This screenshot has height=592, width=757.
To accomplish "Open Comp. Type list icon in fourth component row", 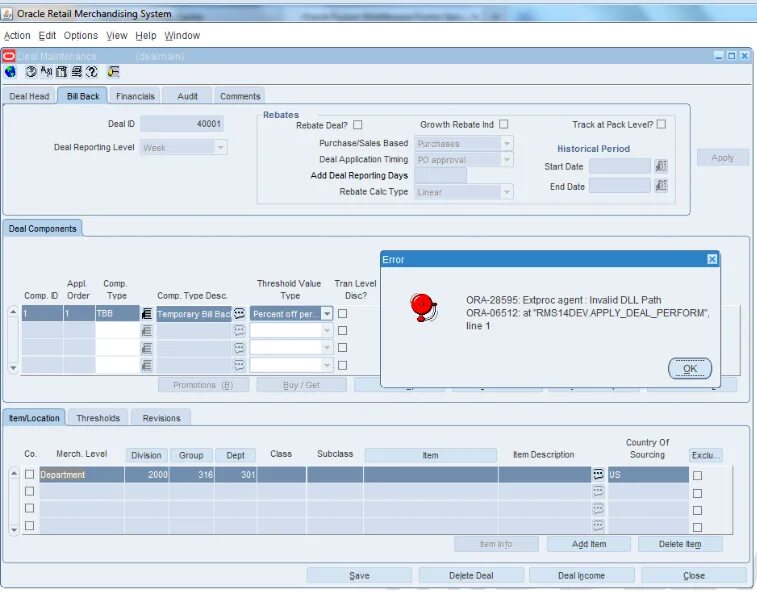I will pos(147,366).
